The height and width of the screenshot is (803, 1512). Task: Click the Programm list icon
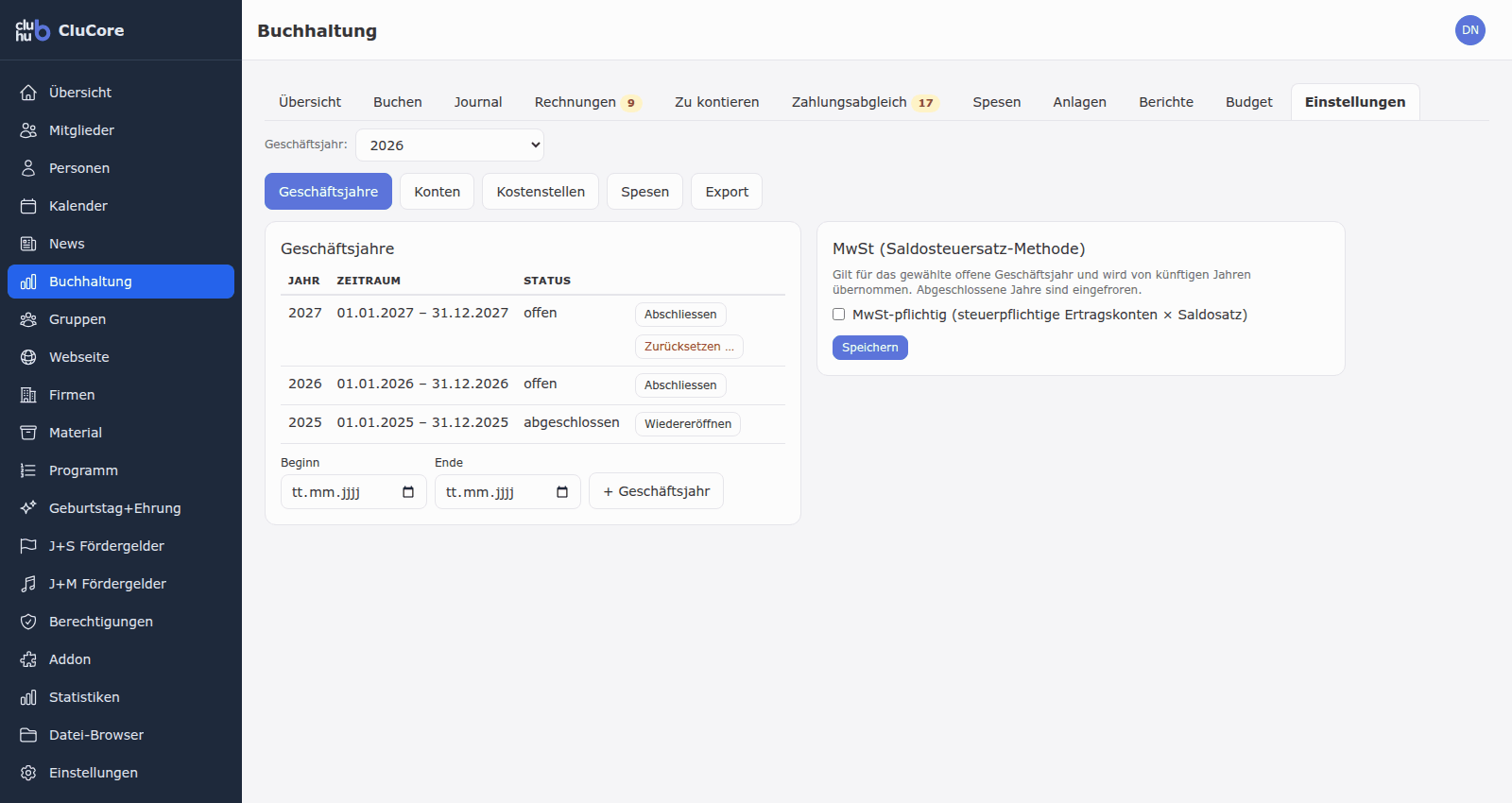[x=28, y=470]
